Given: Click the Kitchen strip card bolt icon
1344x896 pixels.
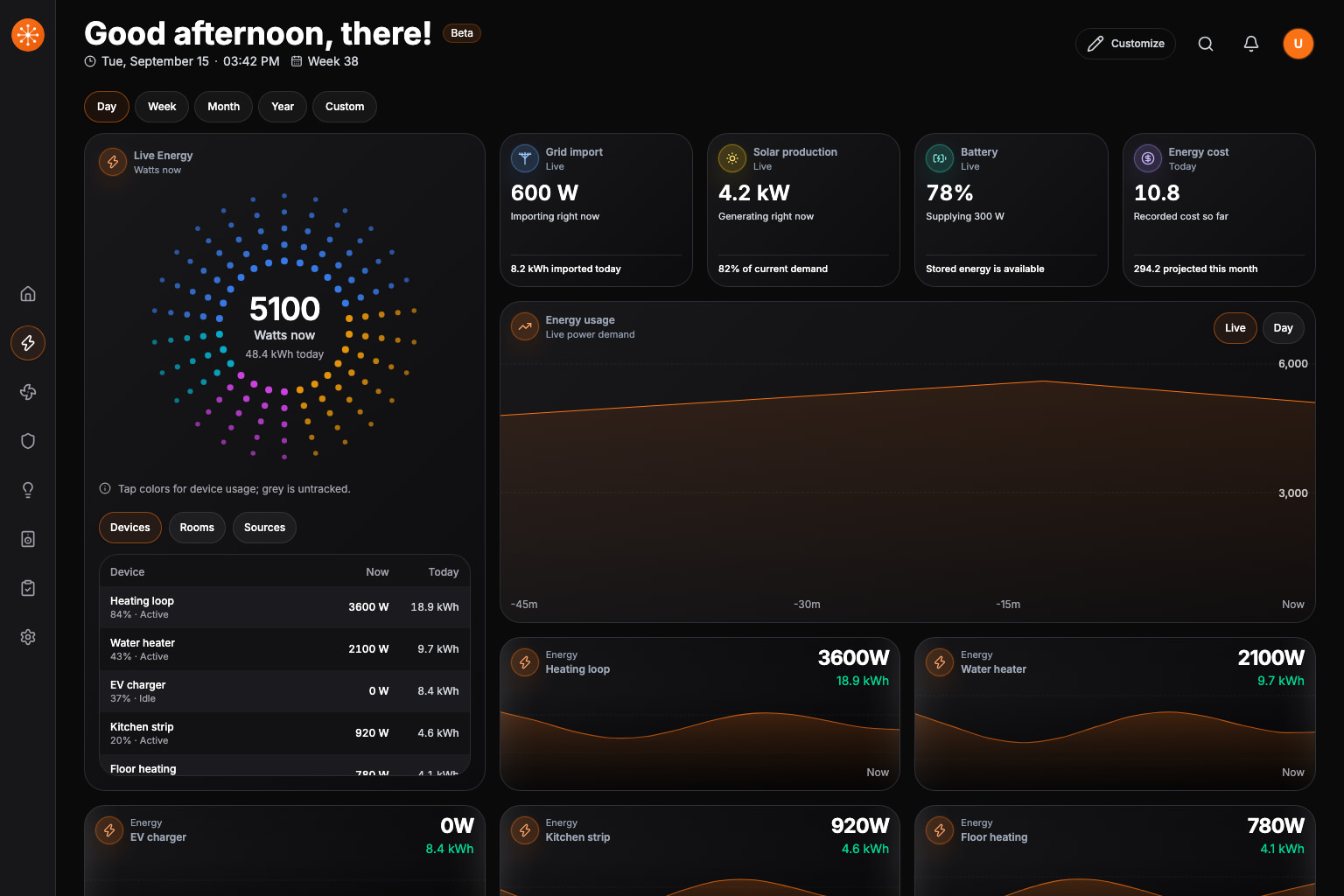Looking at the screenshot, I should point(525,830).
